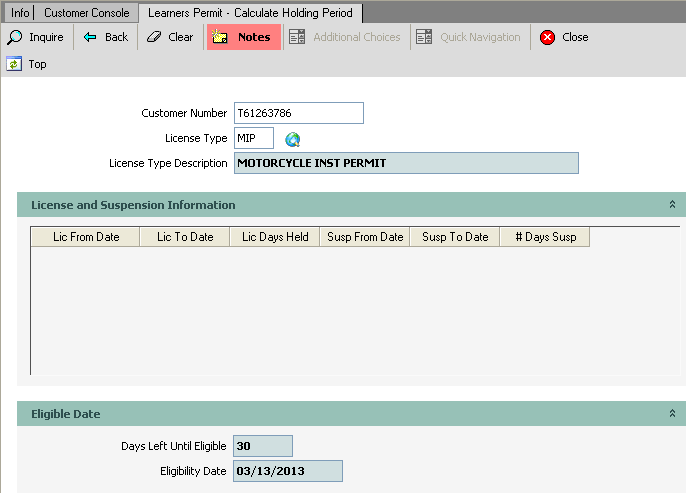Open the Additional Choices toolbar item
The image size is (686, 493).
345,37
